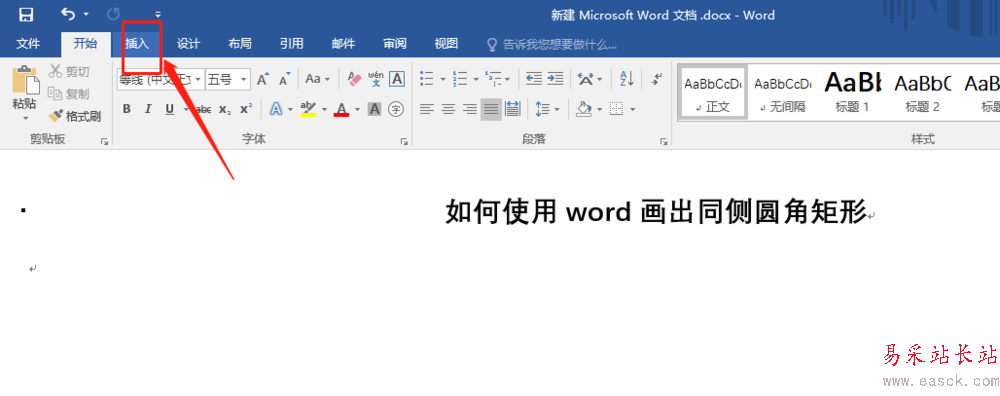Open the Aa change case dropdown
The width and height of the screenshot is (1000, 396).
pos(317,79)
